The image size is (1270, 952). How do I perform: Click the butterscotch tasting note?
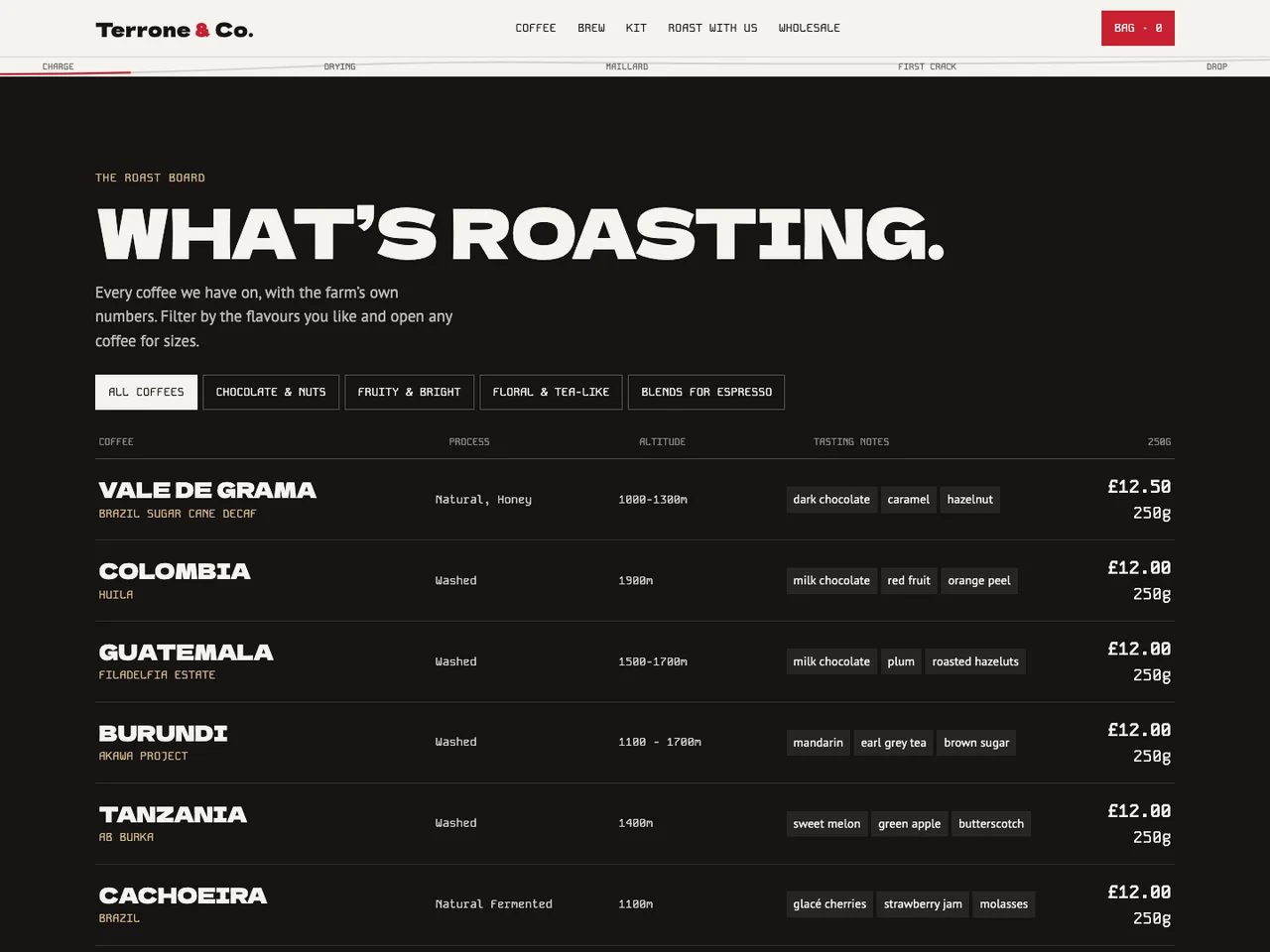pos(991,824)
